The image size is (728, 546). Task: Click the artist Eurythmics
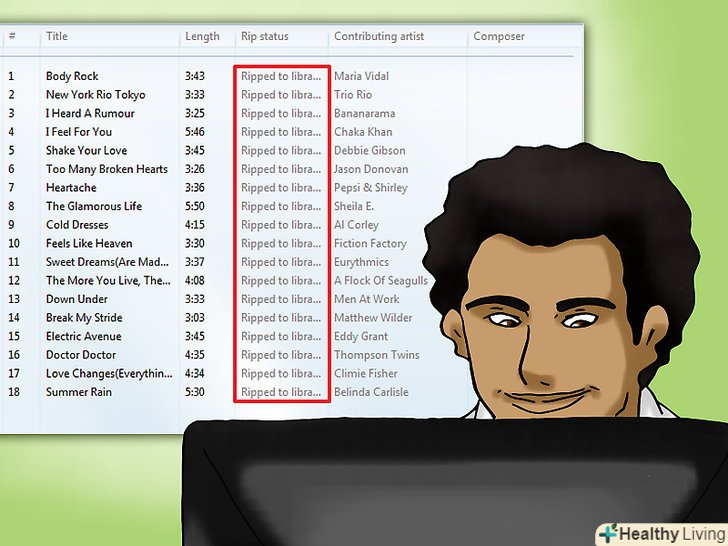point(361,262)
